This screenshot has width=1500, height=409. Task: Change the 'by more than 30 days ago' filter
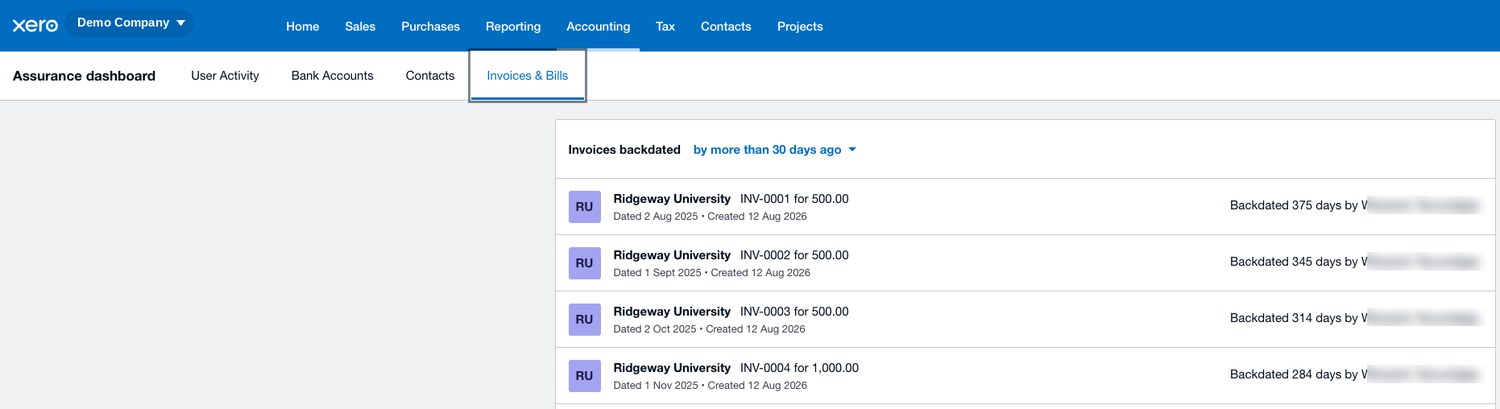[x=775, y=150]
